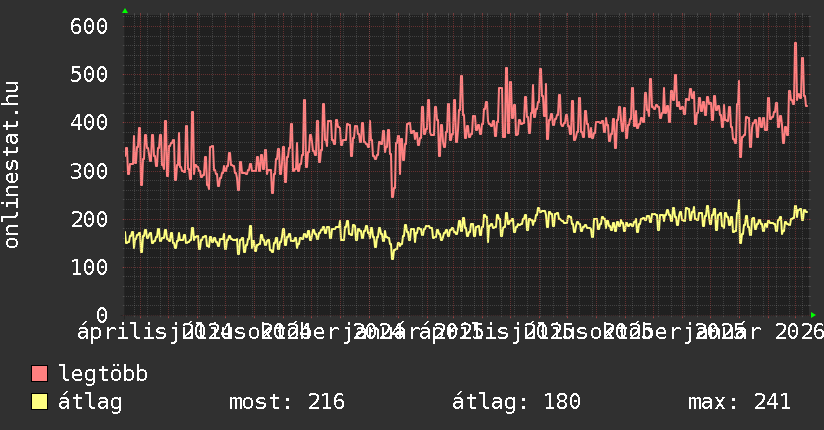Image resolution: width=824 pixels, height=430 pixels.
Task: Click the 0 y-axis label
Action: pyautogui.click(x=100, y=315)
